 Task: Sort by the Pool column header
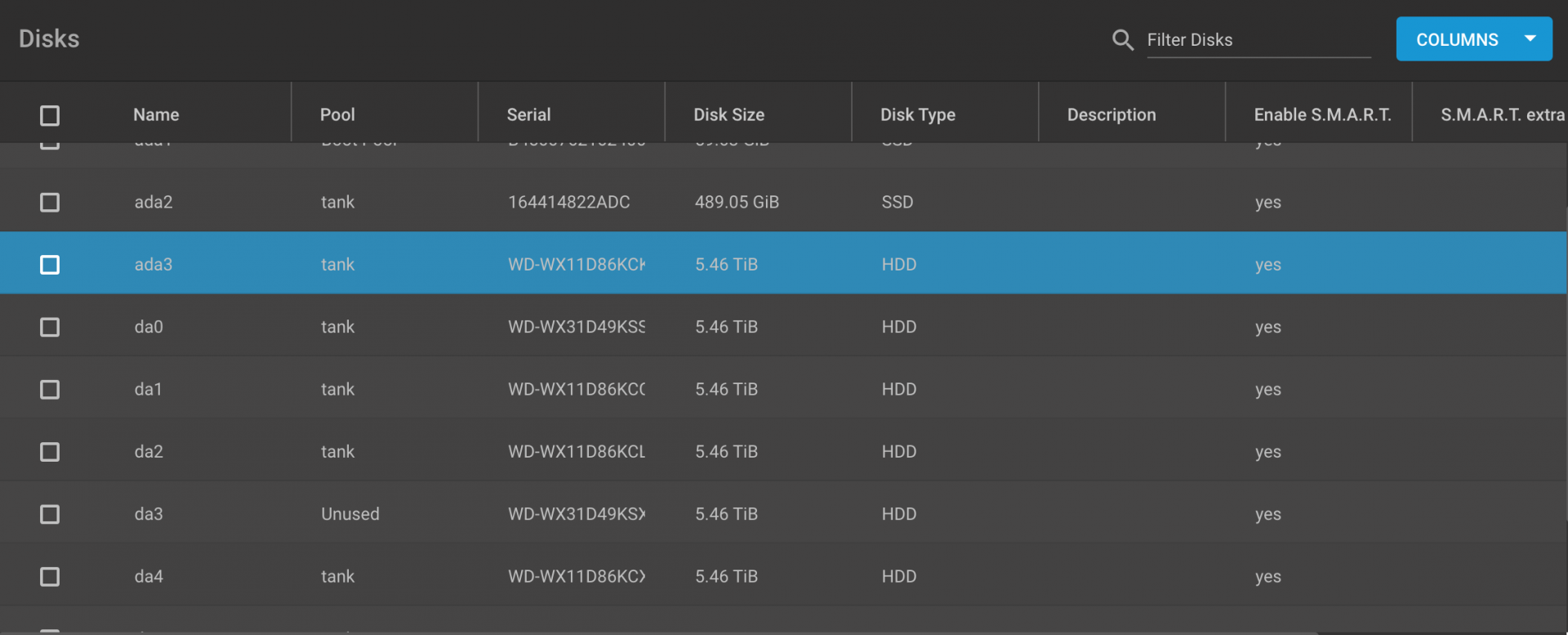point(337,114)
